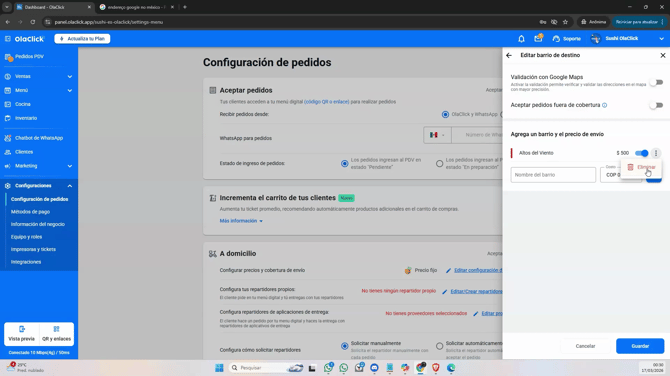Open Información del negocio

[38, 224]
